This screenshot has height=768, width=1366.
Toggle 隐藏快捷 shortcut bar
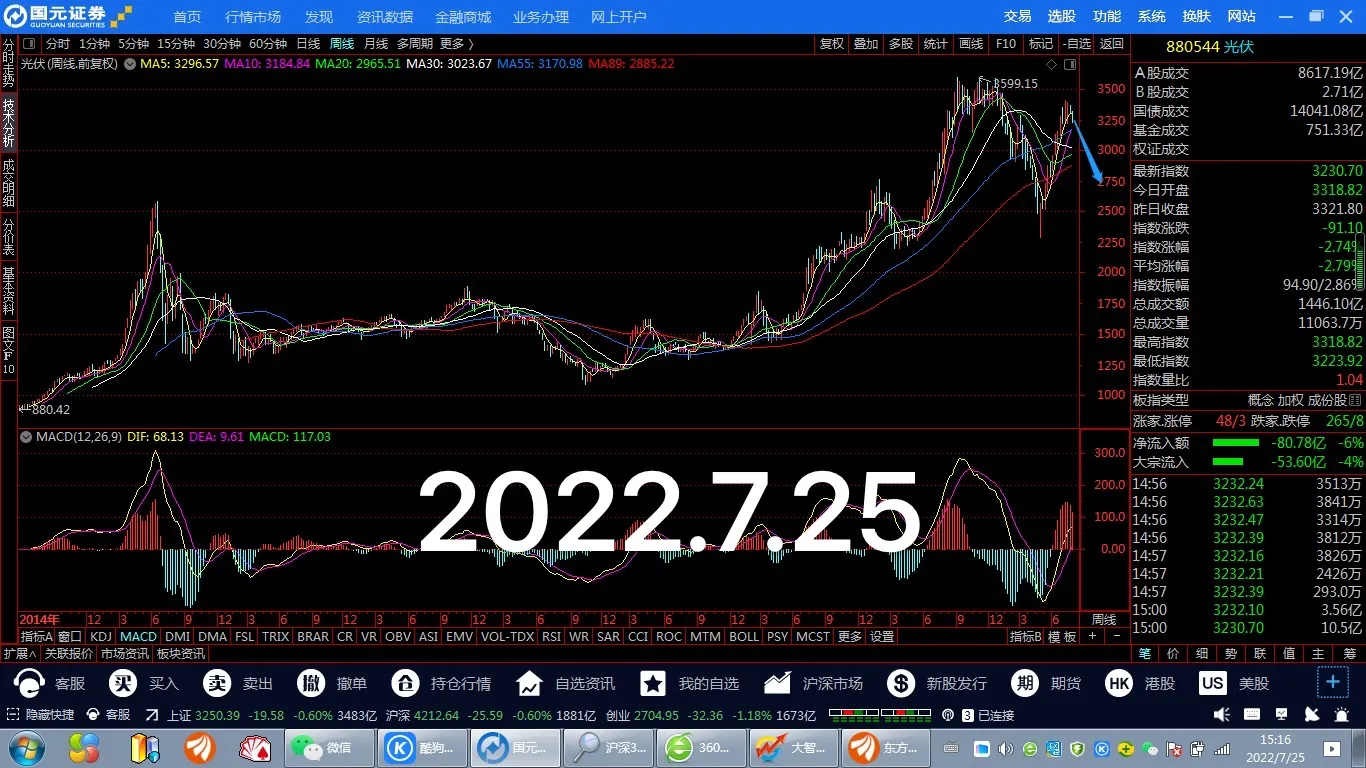pyautogui.click(x=41, y=715)
